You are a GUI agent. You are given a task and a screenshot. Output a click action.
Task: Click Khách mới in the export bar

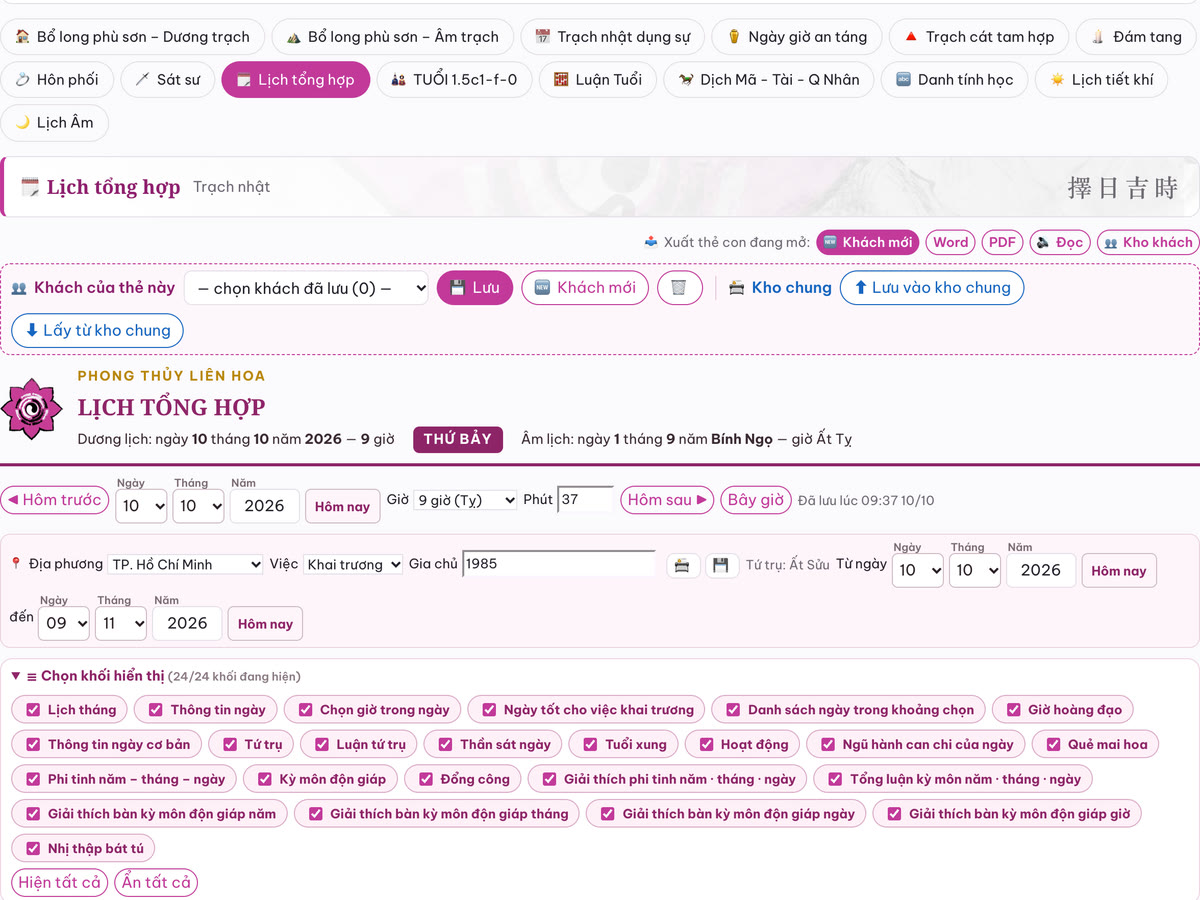tap(867, 242)
